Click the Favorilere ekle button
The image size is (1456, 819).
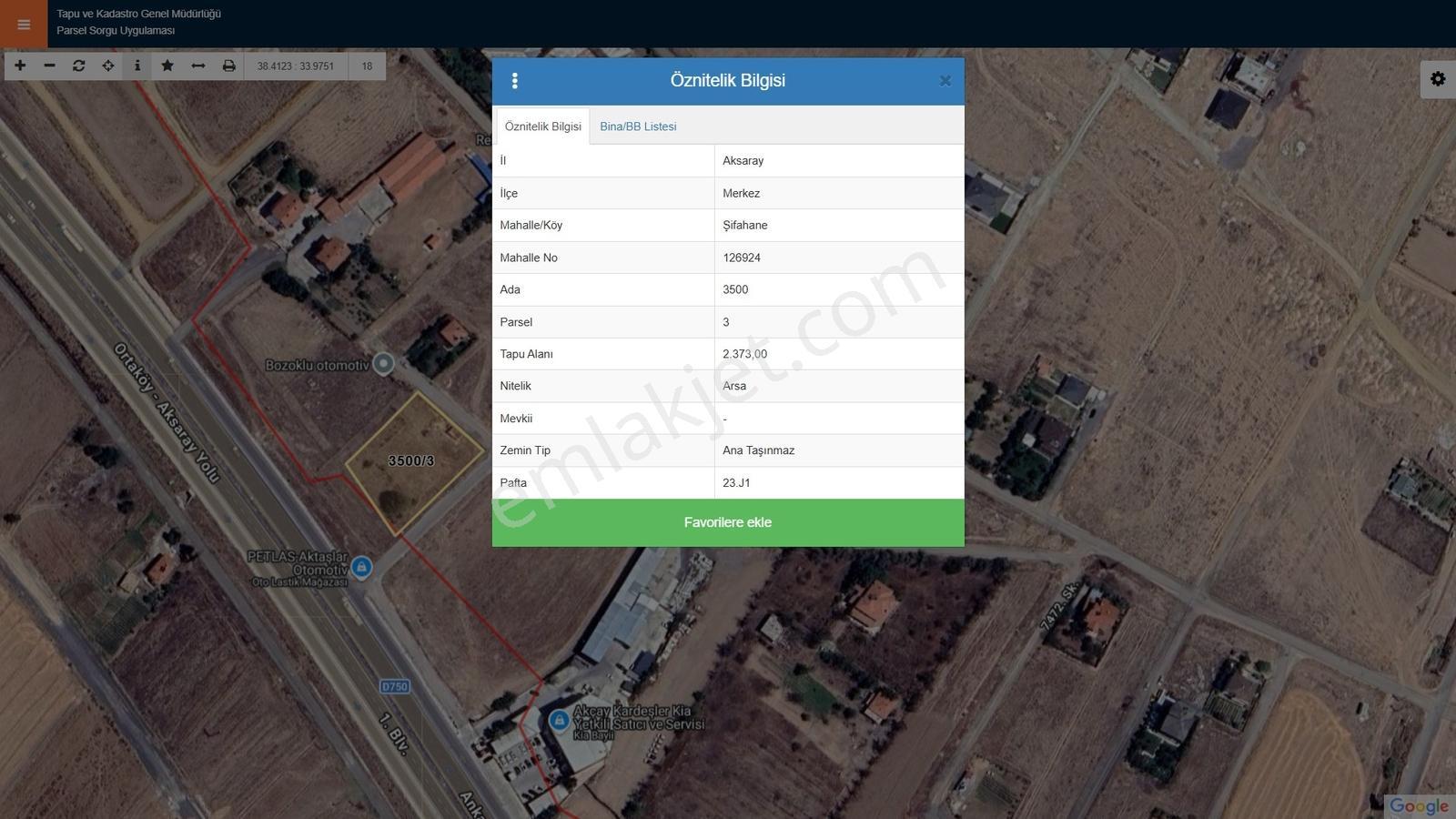point(728,522)
